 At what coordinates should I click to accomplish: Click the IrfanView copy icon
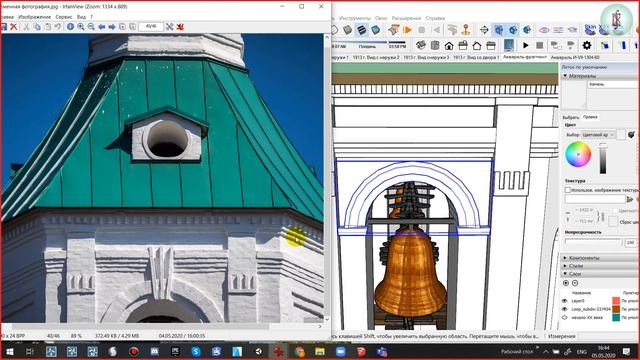coord(37,27)
